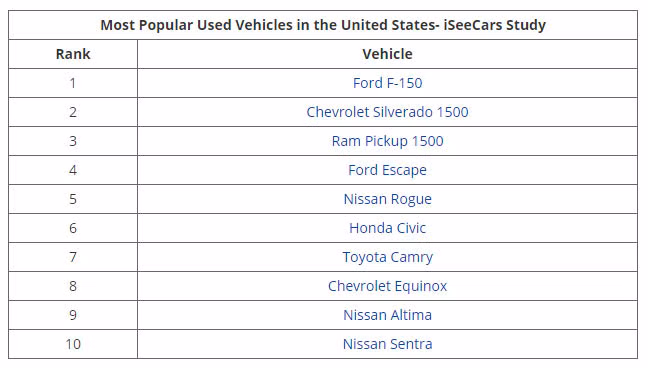Open the Nissan Sentra link
648x368 pixels.
point(387,344)
